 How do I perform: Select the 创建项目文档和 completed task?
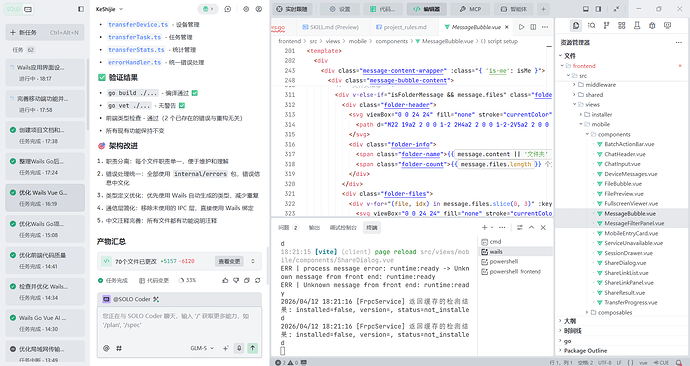pyautogui.click(x=45, y=135)
